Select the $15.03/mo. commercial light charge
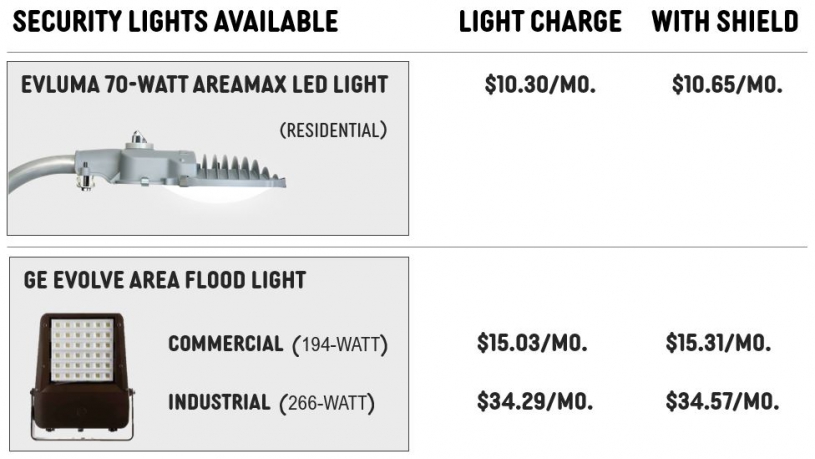The height and width of the screenshot is (459, 815). pos(532,343)
